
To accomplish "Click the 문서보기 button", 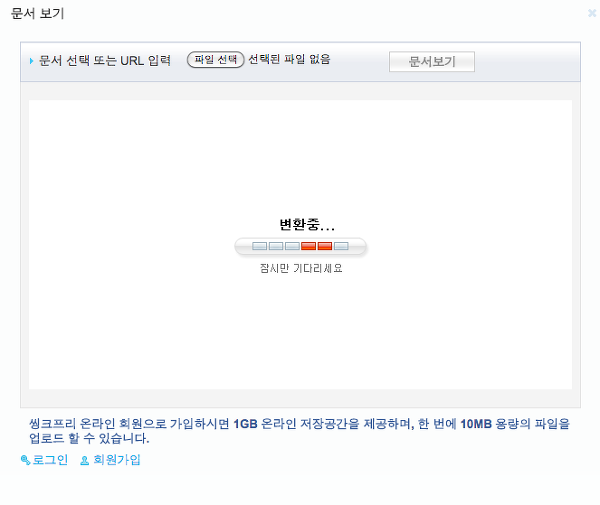I will pos(432,62).
